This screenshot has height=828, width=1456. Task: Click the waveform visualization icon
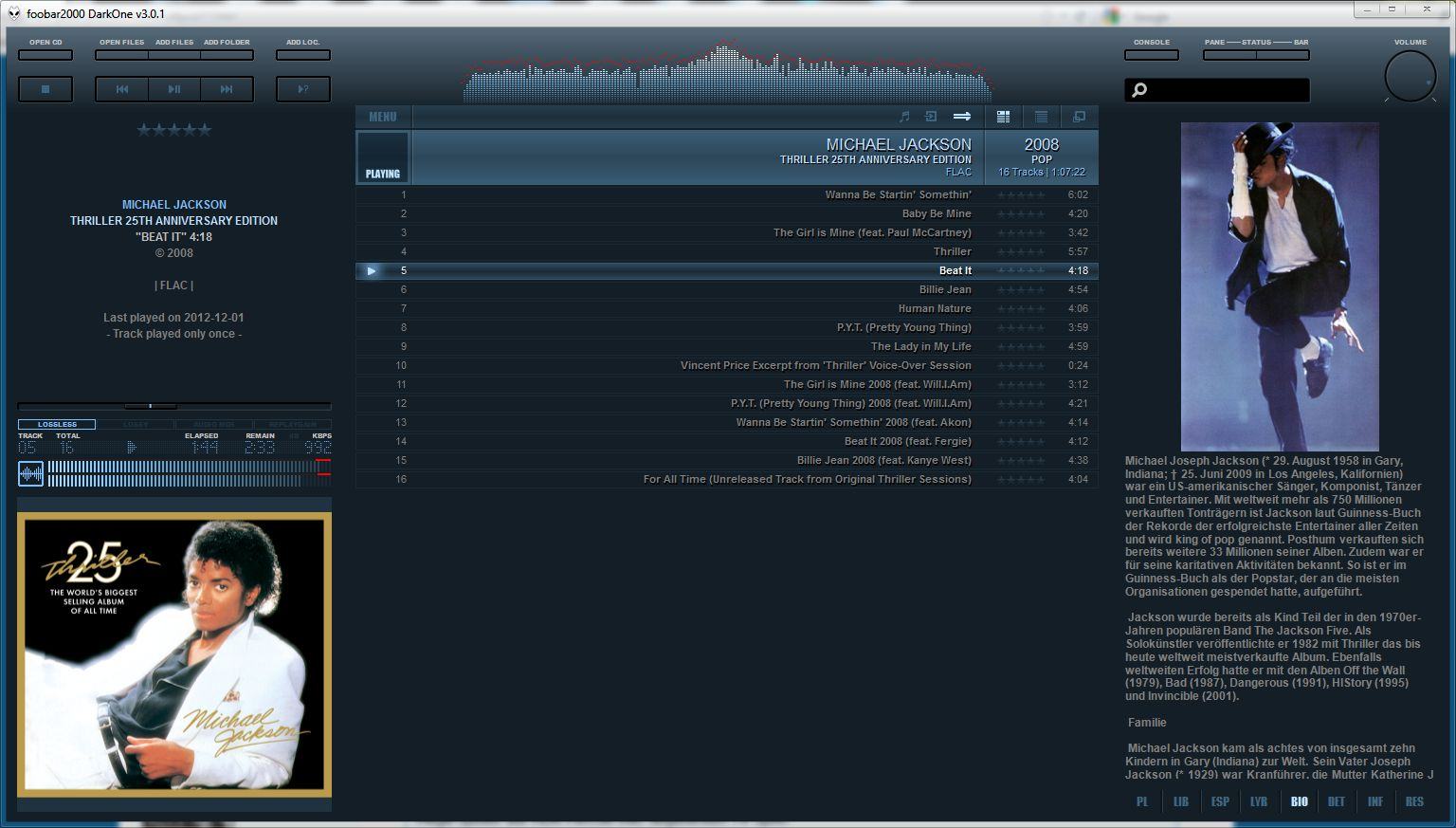click(31, 473)
